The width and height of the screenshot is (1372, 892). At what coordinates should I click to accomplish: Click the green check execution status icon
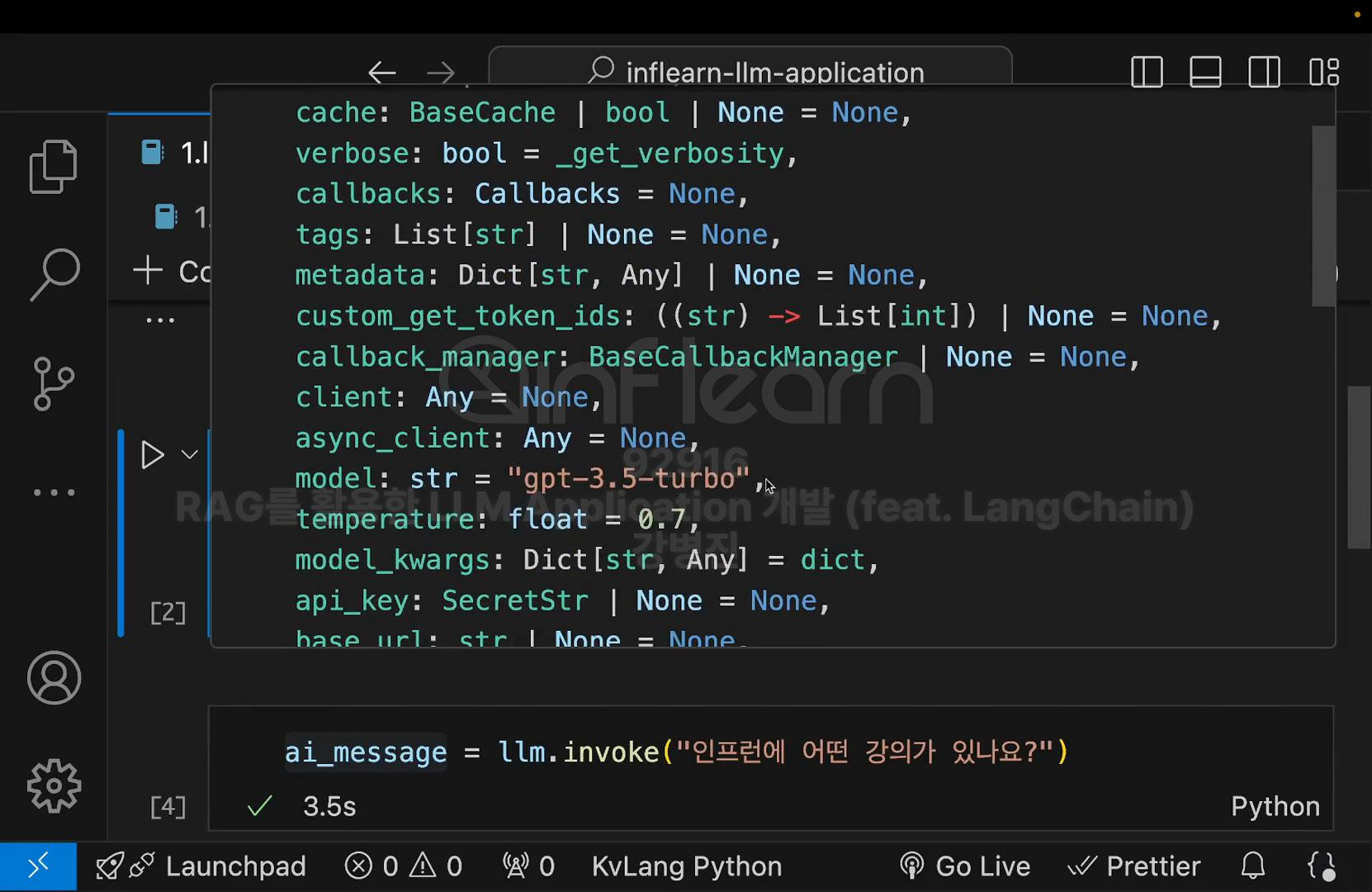coord(260,806)
